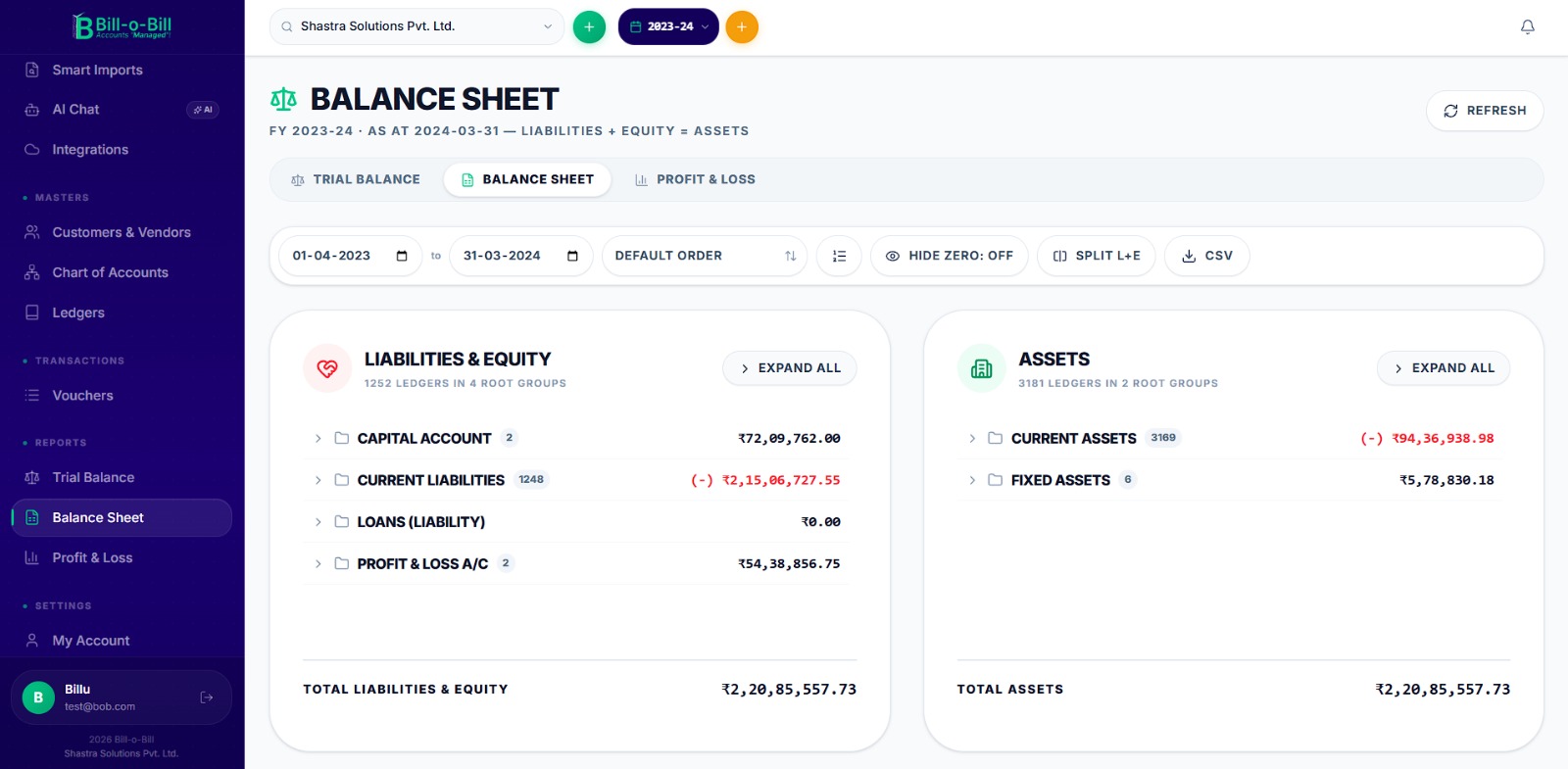Go to Vouchers in sidebar
Viewport: 1568px width, 769px height.
coord(122,395)
